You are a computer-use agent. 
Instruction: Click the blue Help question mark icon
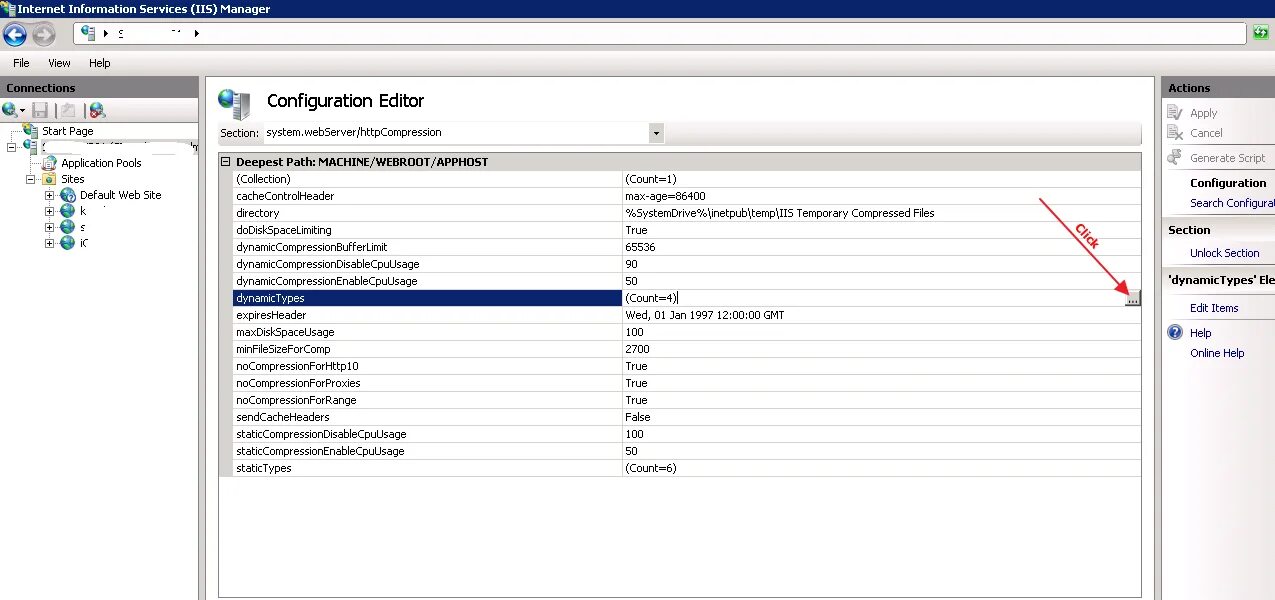point(1175,333)
